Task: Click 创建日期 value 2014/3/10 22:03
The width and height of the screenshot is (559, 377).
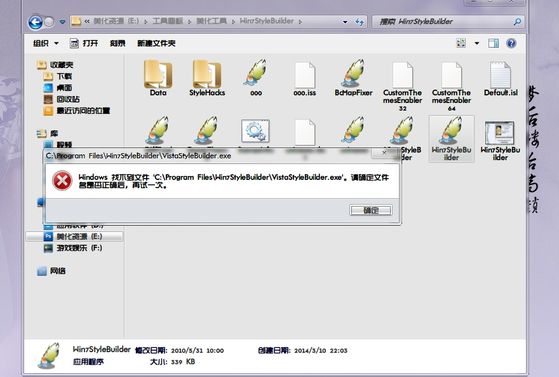Action: 320,351
